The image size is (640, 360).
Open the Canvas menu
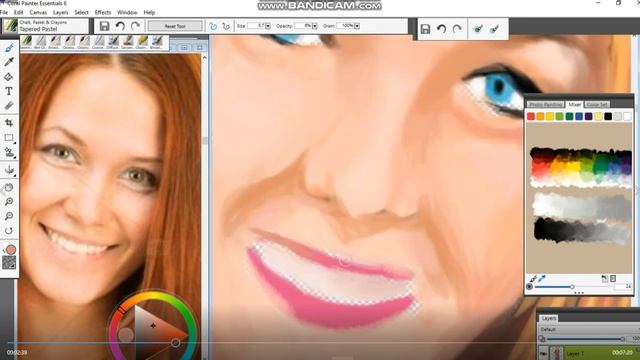click(38, 13)
